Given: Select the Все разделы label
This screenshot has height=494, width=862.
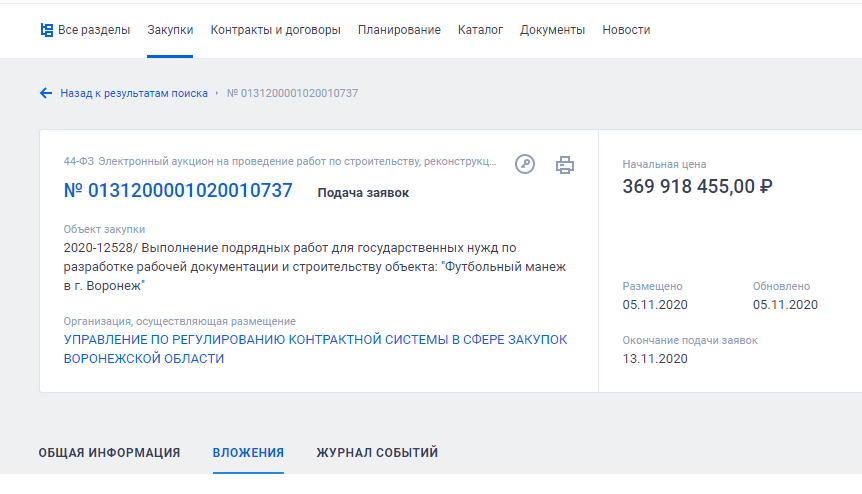Looking at the screenshot, I should (94, 30).
